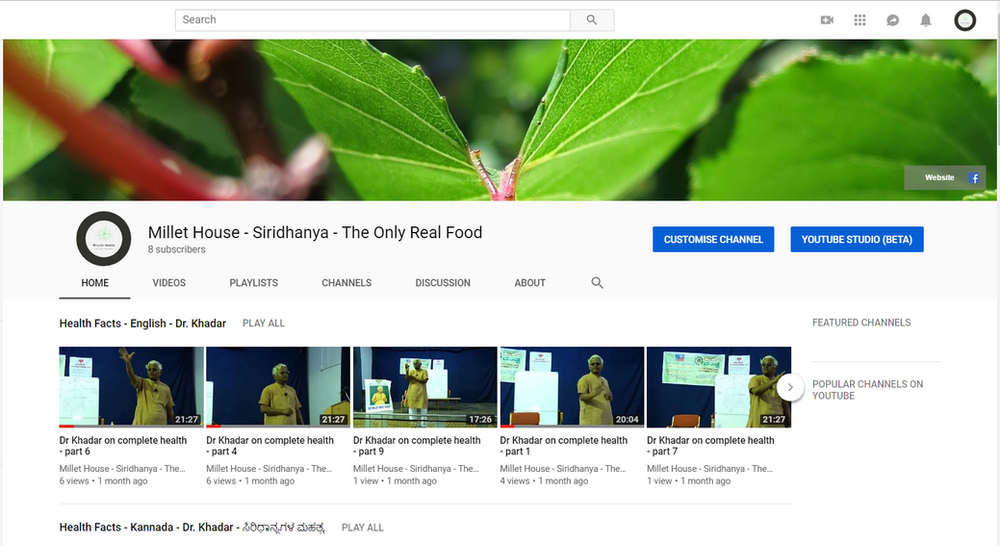Open the create video camera icon
This screenshot has height=546, width=1000.
pyautogui.click(x=827, y=20)
